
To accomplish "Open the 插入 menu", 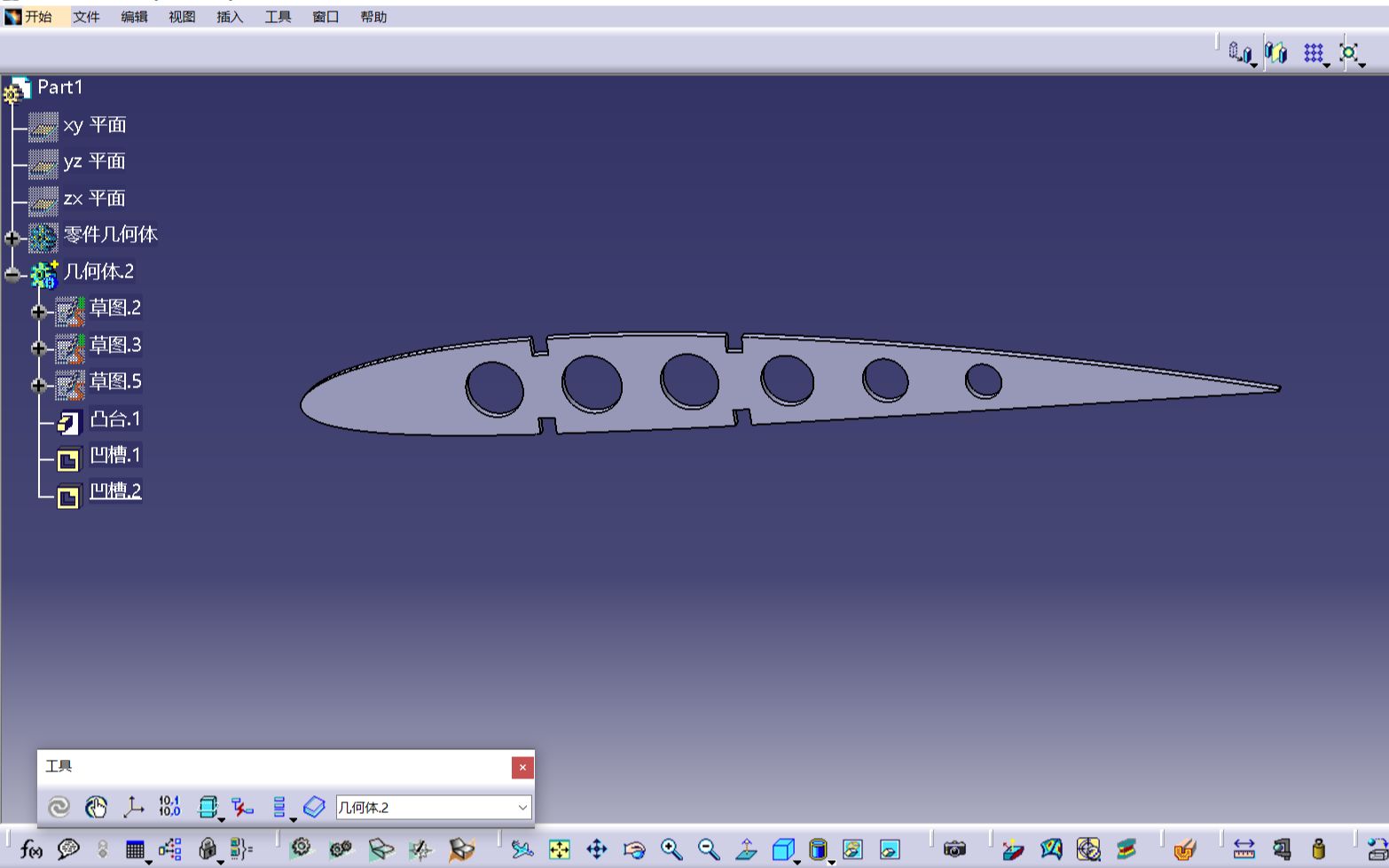I will pyautogui.click(x=230, y=17).
